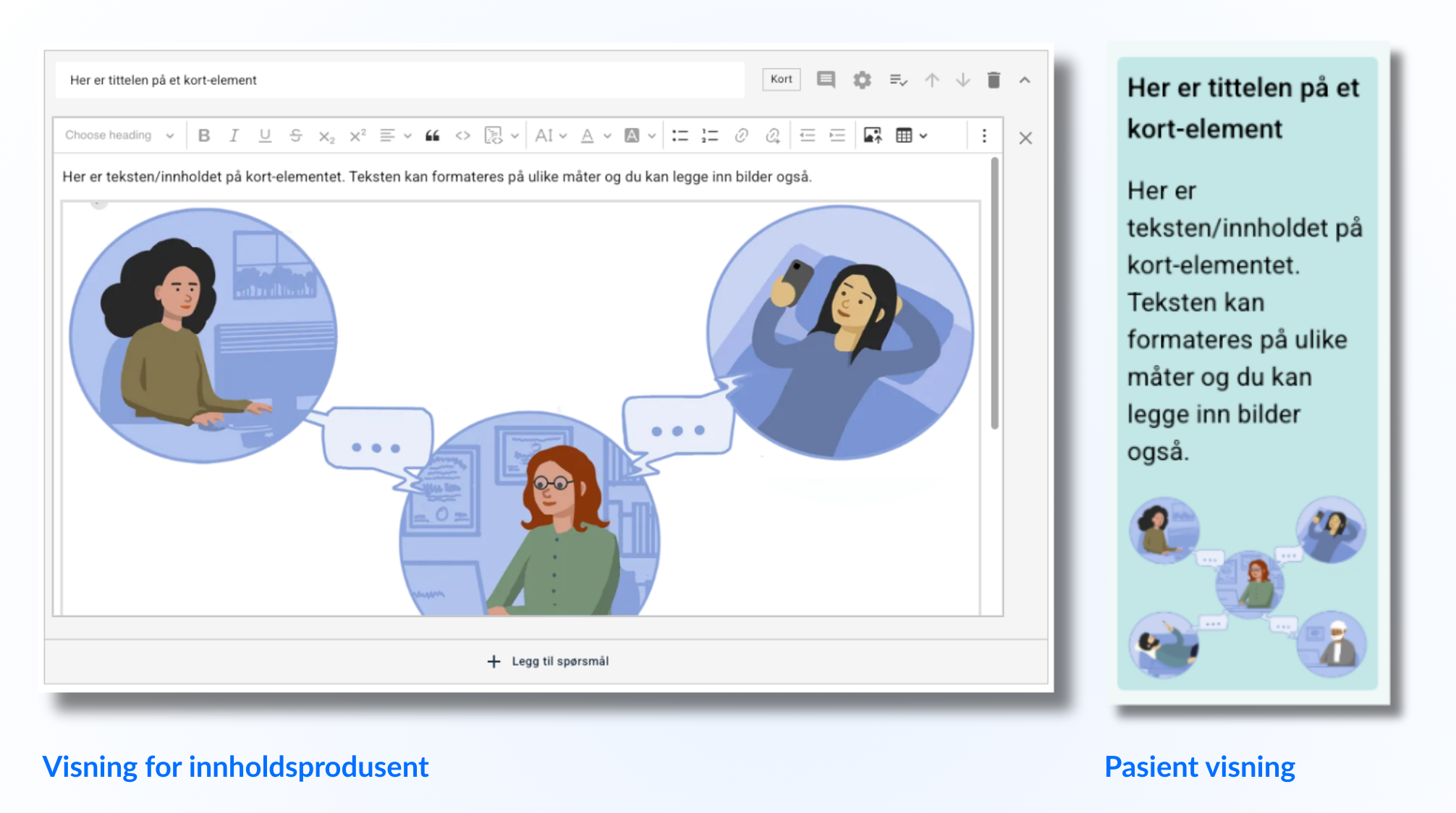Toggle bold formatting in editor toolbar

coord(204,135)
